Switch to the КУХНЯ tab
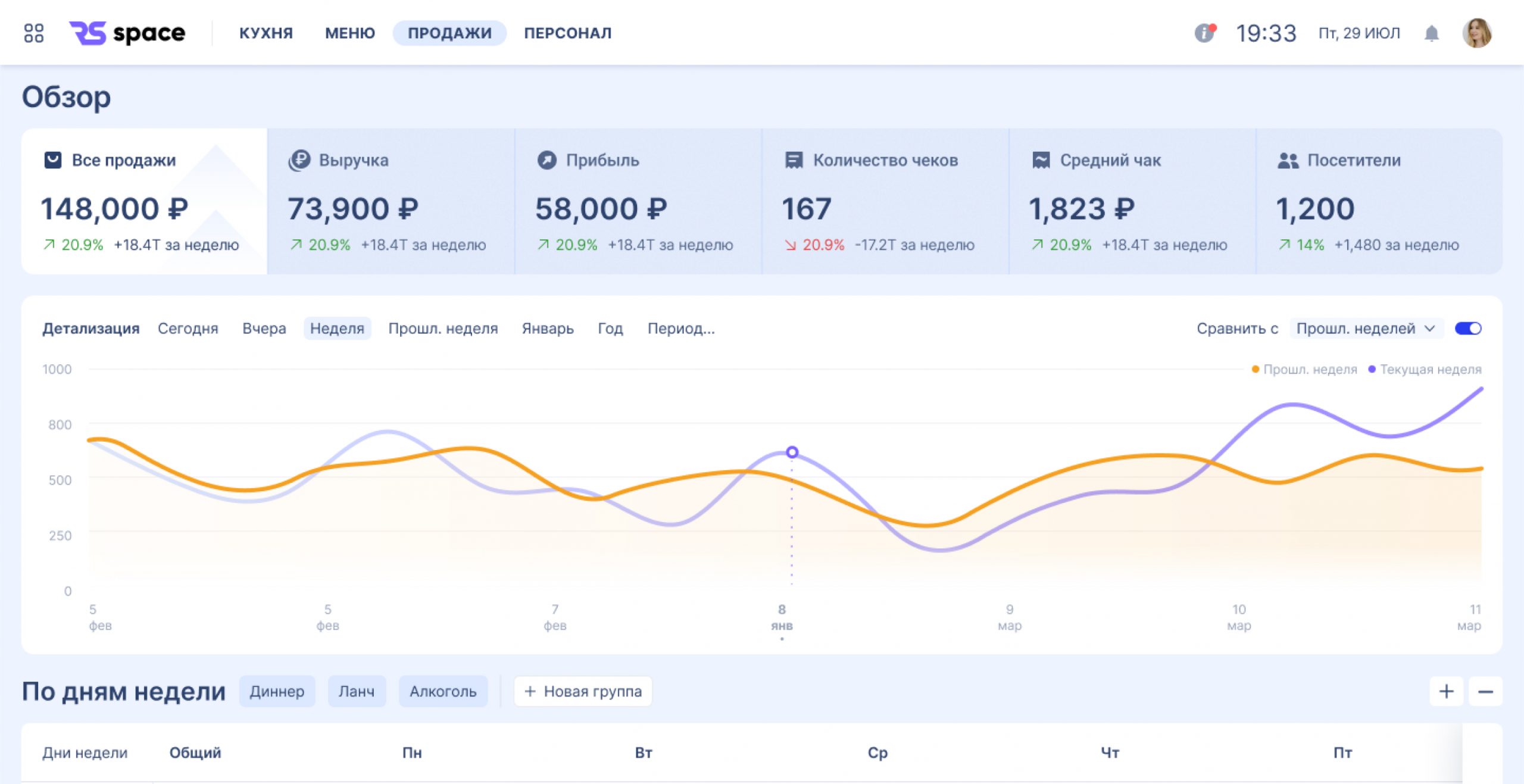This screenshot has width=1524, height=784. [266, 33]
